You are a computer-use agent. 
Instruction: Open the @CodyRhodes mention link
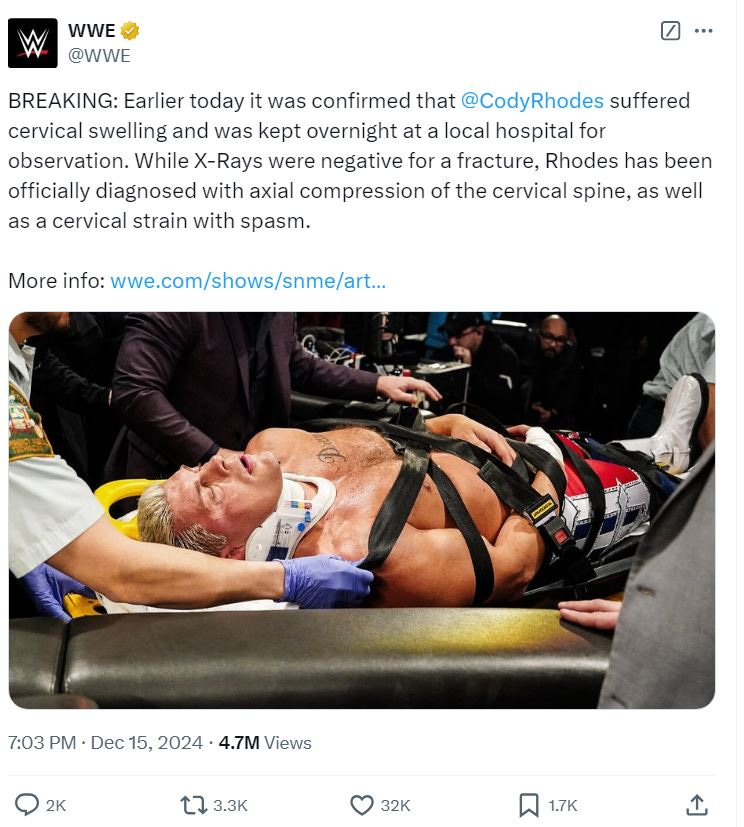coord(532,101)
